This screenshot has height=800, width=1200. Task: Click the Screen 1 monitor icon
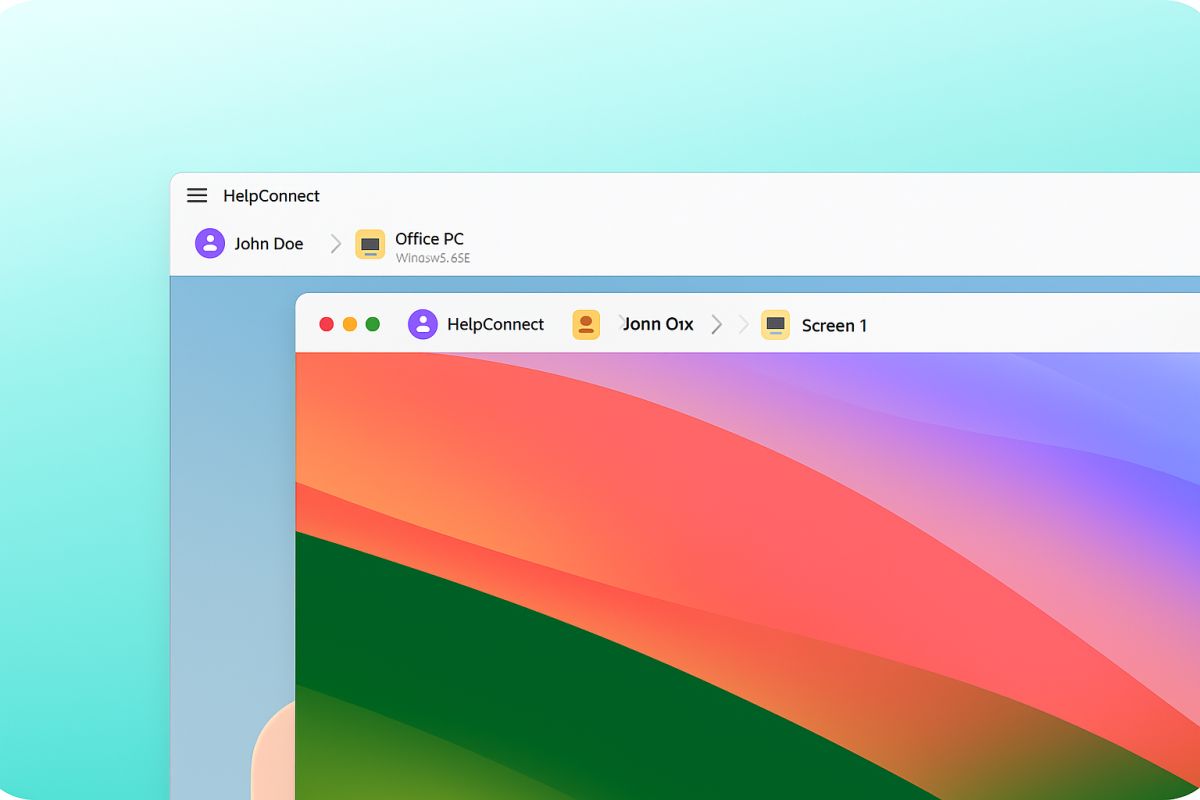pos(775,324)
